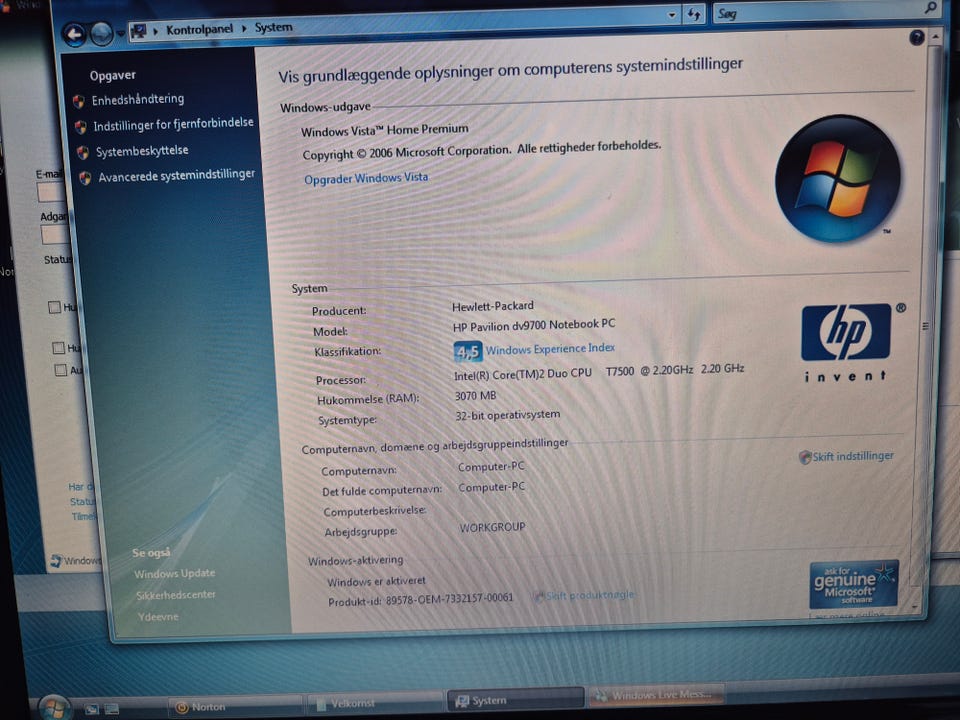Screen dimensions: 960x720
Task: Click the Adgangskode field in background window
Action: coord(56,234)
